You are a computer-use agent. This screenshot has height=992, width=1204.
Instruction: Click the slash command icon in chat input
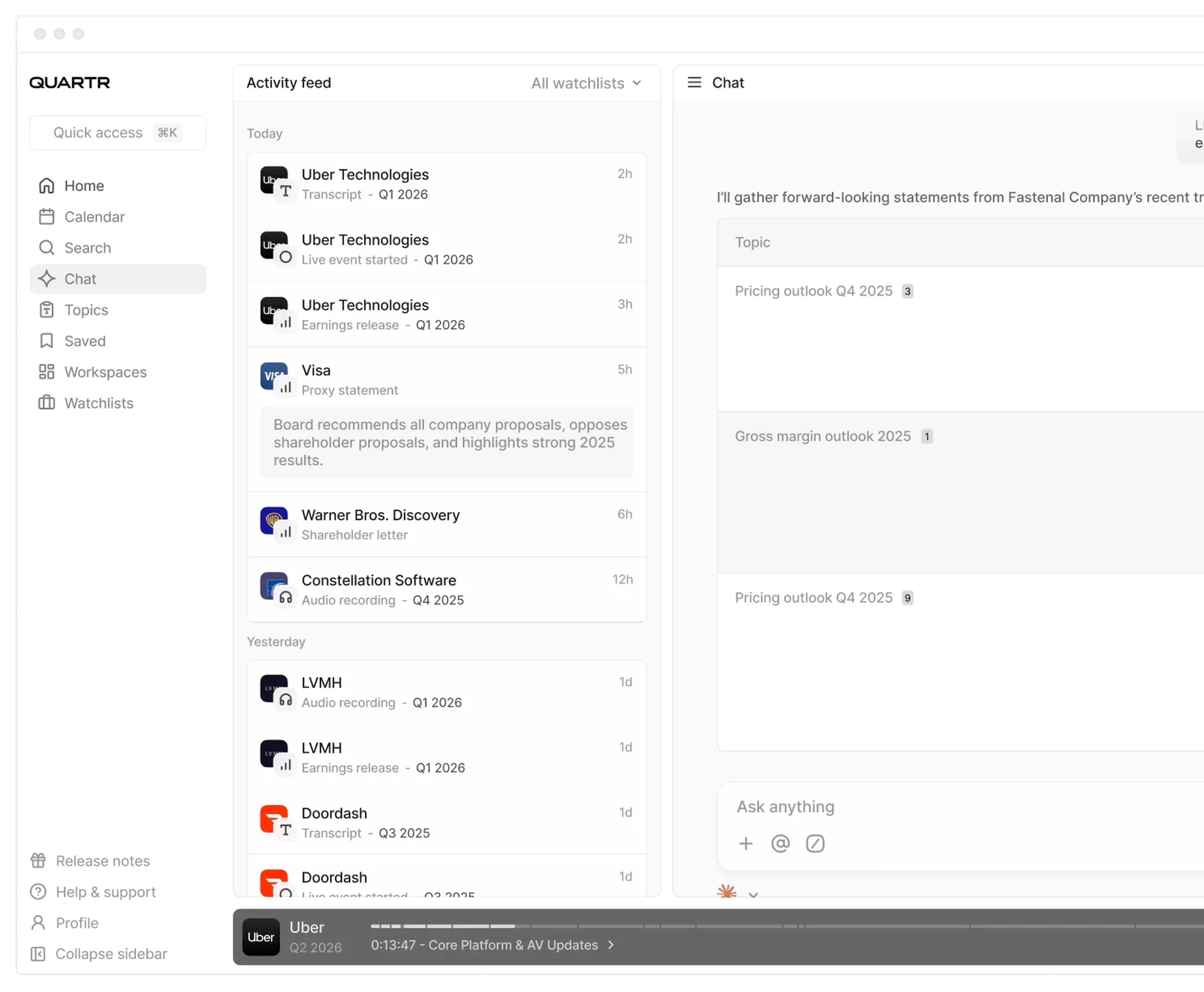pyautogui.click(x=815, y=843)
